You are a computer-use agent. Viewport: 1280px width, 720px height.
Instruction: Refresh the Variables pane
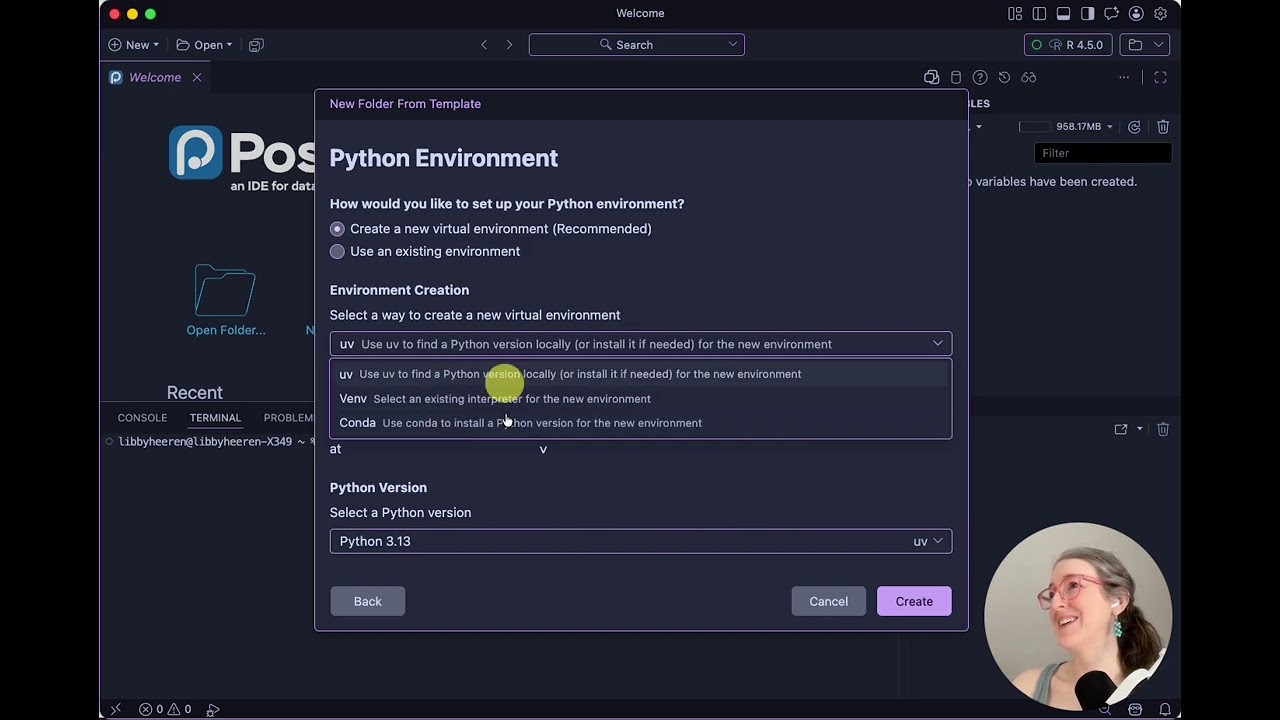(x=1134, y=127)
